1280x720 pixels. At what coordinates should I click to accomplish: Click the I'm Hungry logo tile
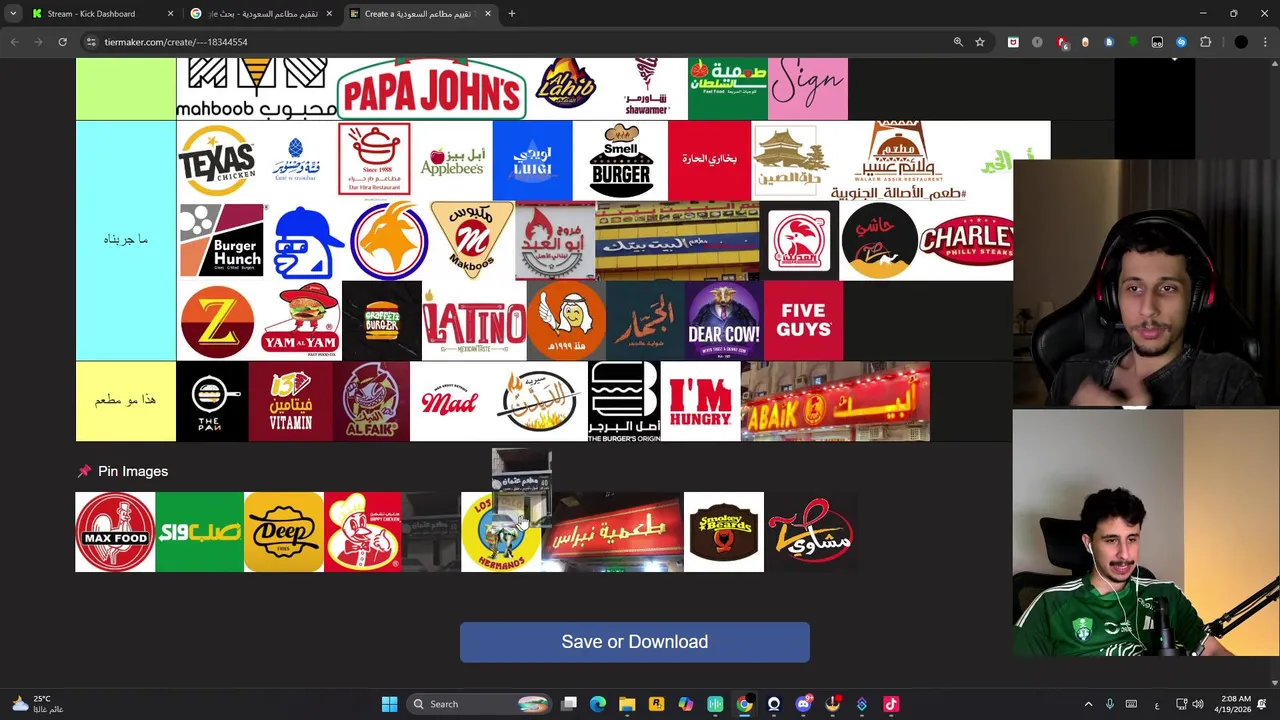coord(700,401)
